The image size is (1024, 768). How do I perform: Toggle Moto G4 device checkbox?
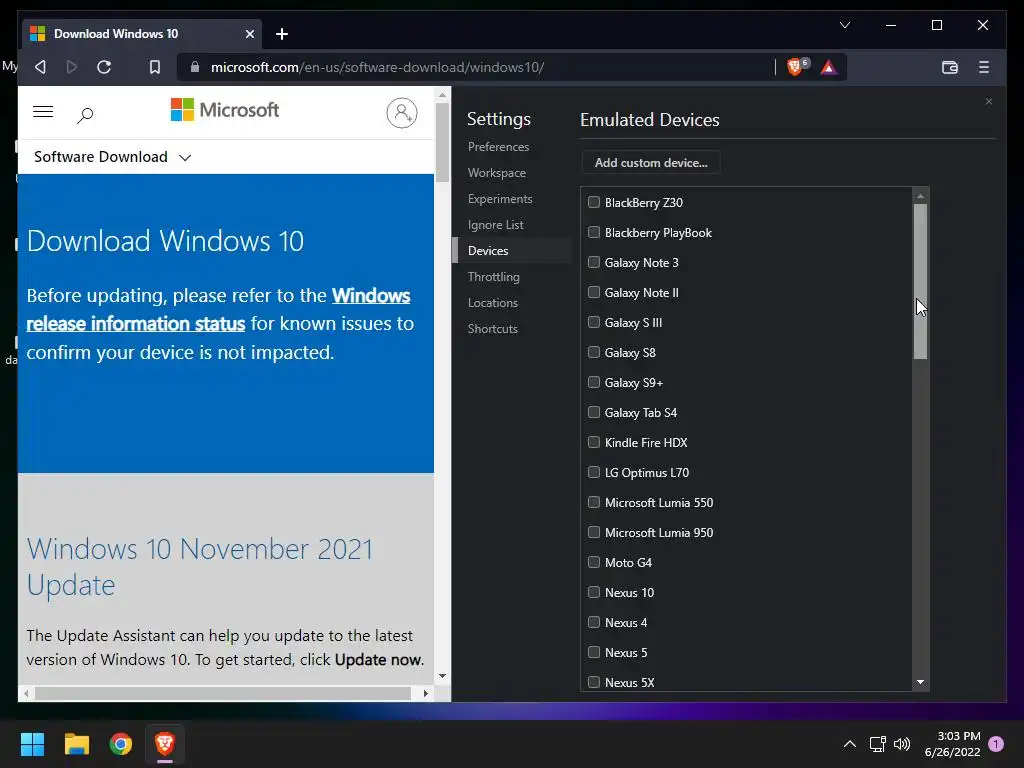[x=594, y=562]
